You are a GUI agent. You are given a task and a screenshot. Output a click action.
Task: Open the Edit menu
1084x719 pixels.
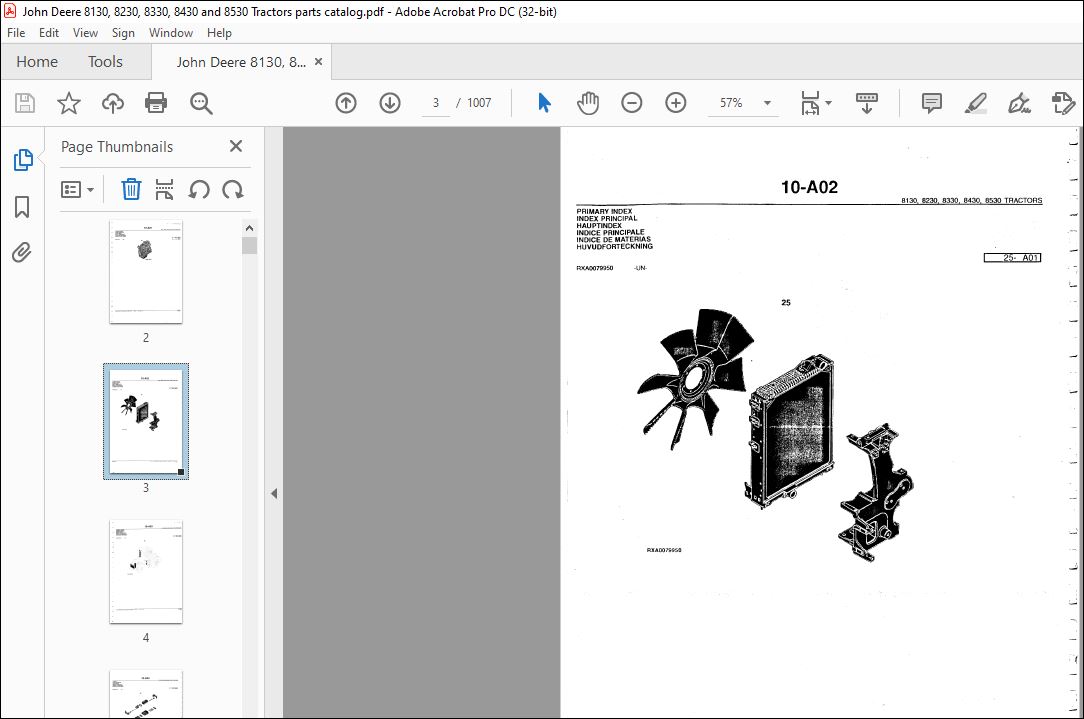coord(48,32)
